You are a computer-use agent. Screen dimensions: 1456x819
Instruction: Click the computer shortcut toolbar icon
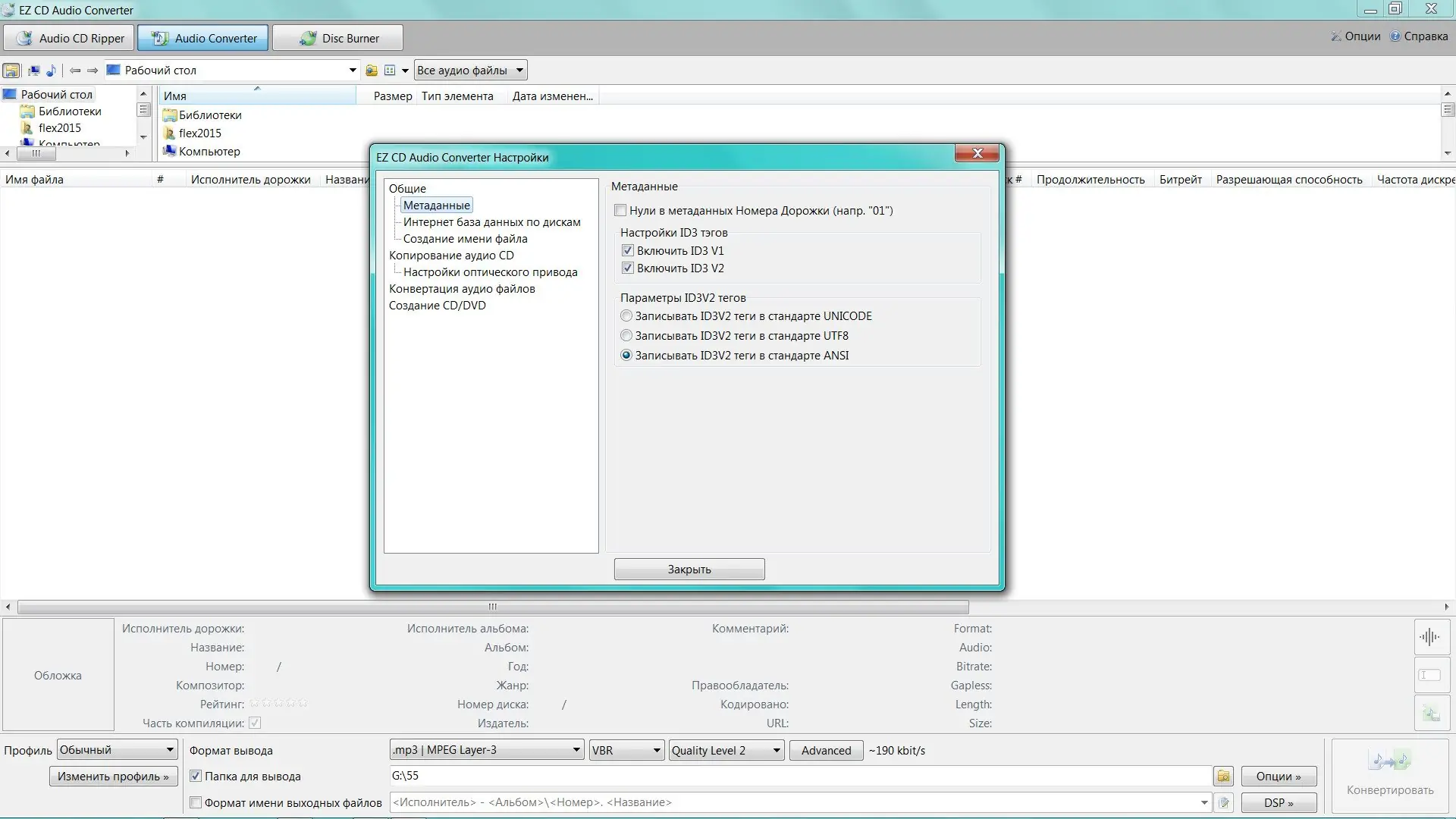tap(33, 71)
